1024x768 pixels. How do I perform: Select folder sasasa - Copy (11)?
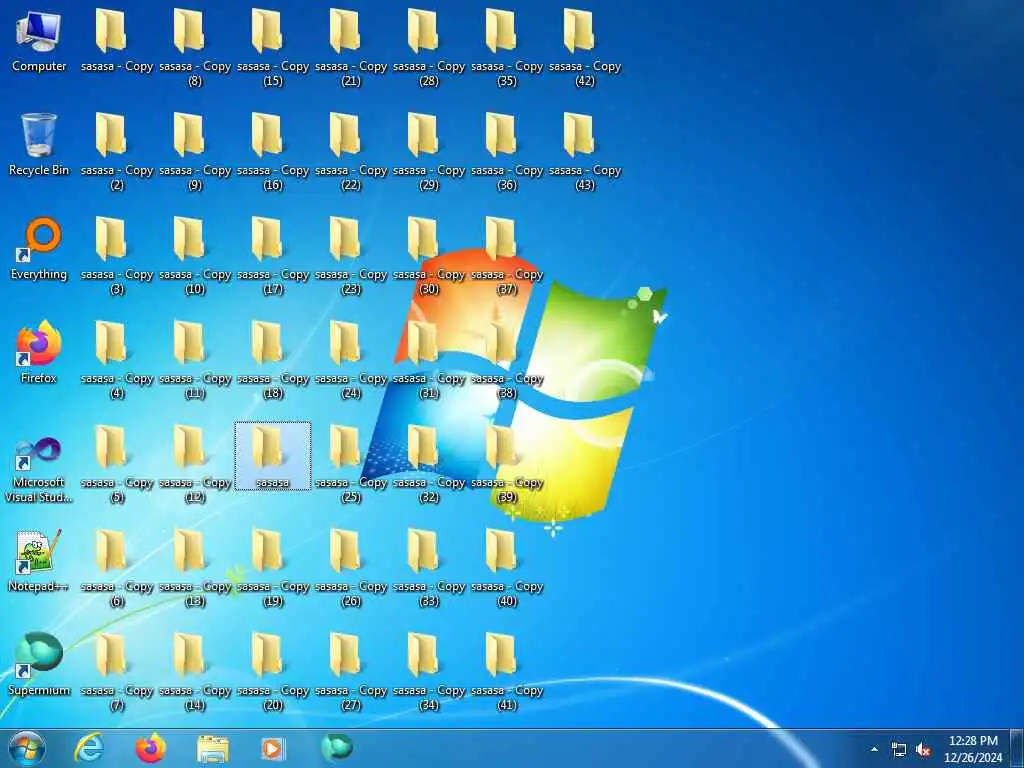point(195,360)
